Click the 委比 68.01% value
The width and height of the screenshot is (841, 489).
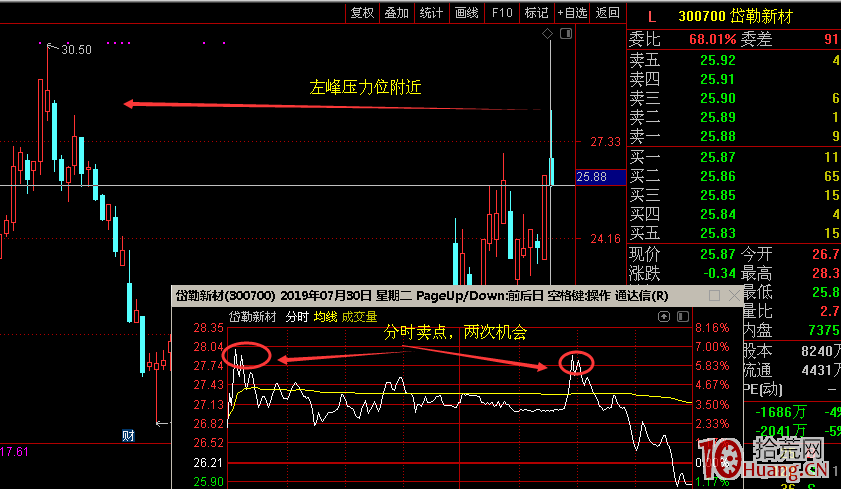[x=712, y=39]
